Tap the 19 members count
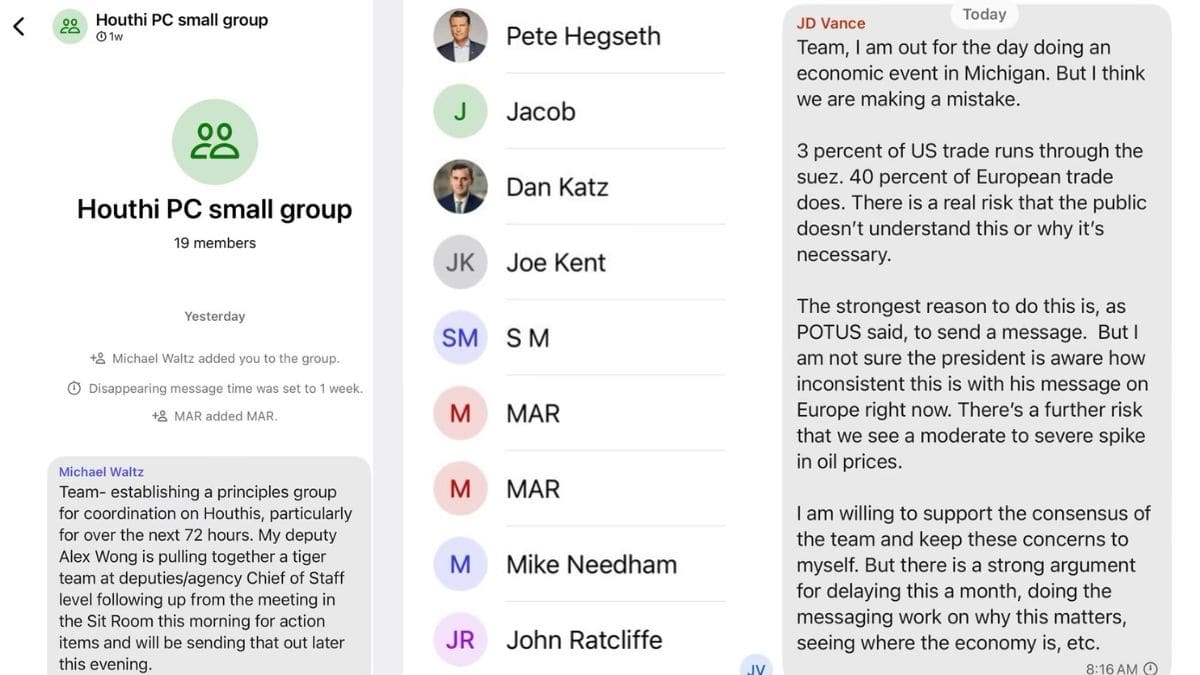 (214, 243)
